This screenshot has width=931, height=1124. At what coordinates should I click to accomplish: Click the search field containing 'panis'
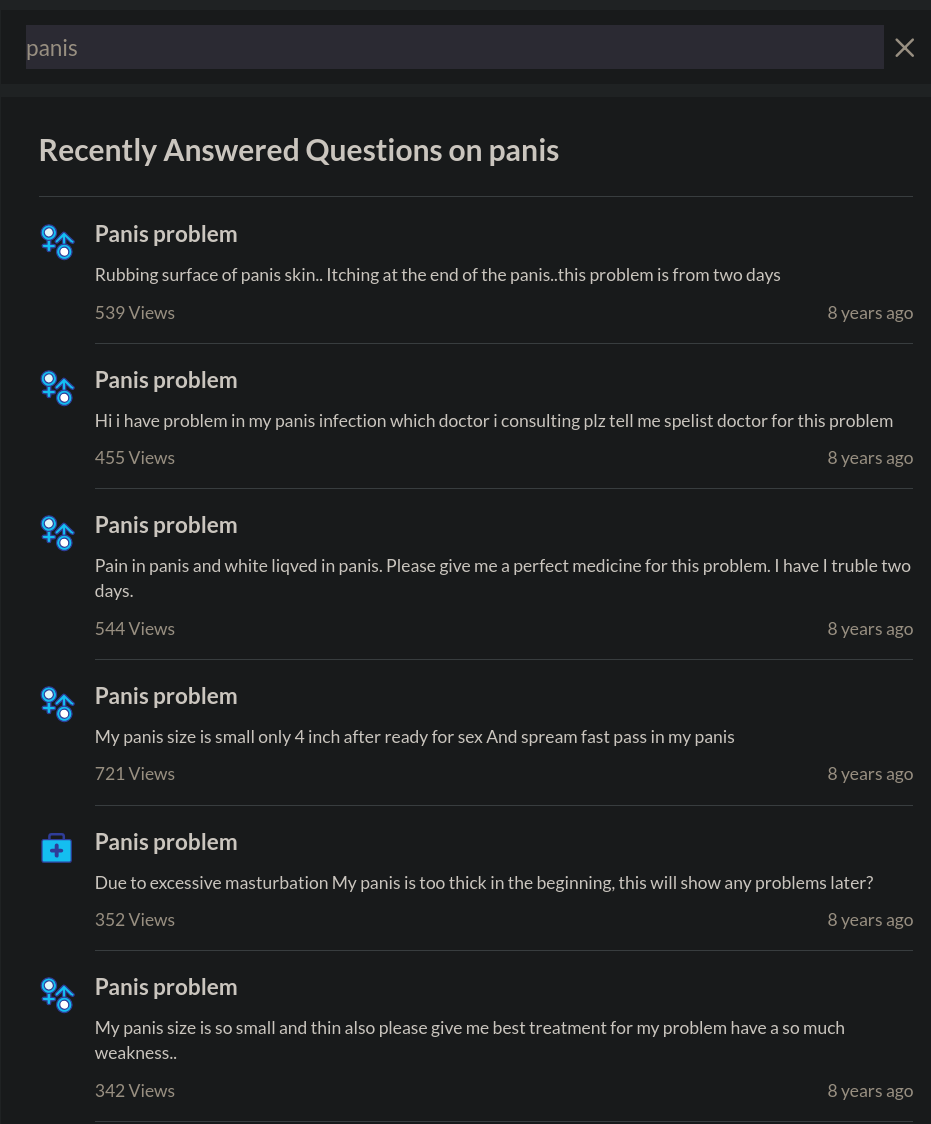click(x=454, y=47)
